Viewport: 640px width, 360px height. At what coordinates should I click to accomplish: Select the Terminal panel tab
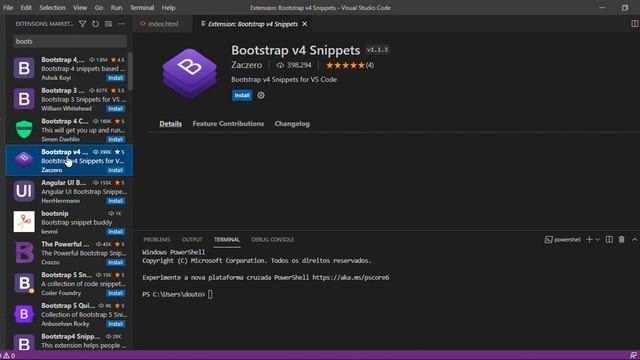point(227,240)
